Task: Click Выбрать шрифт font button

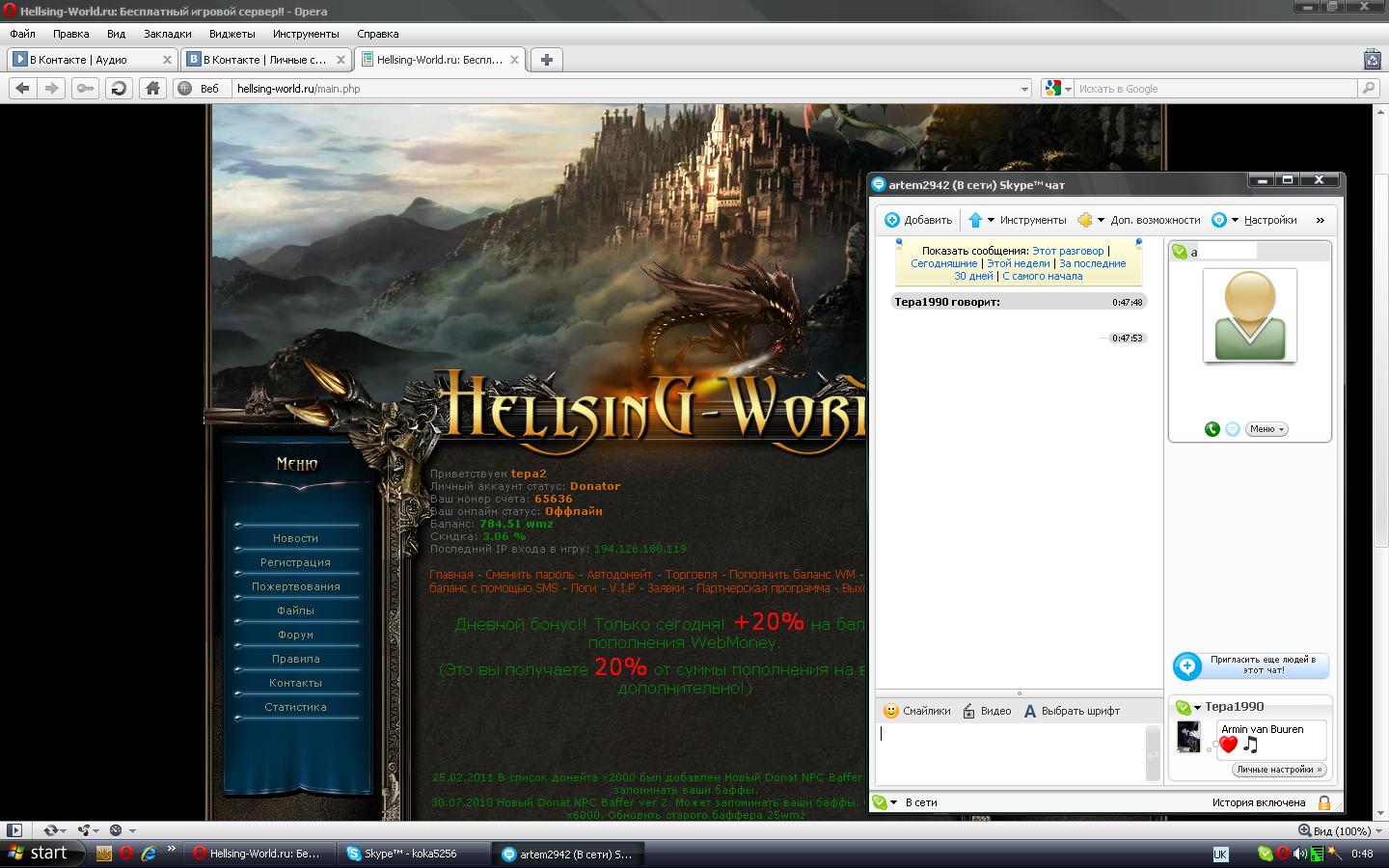Action: 1072,711
